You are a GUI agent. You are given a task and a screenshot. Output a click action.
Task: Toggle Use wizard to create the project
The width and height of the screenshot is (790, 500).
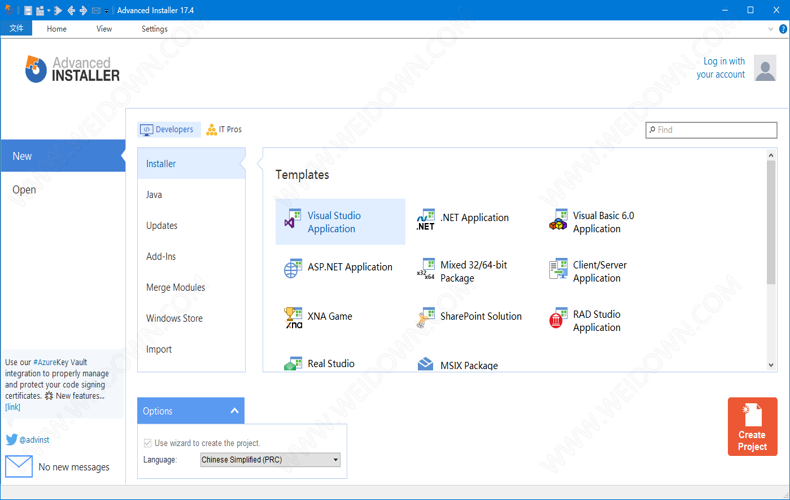[149, 443]
